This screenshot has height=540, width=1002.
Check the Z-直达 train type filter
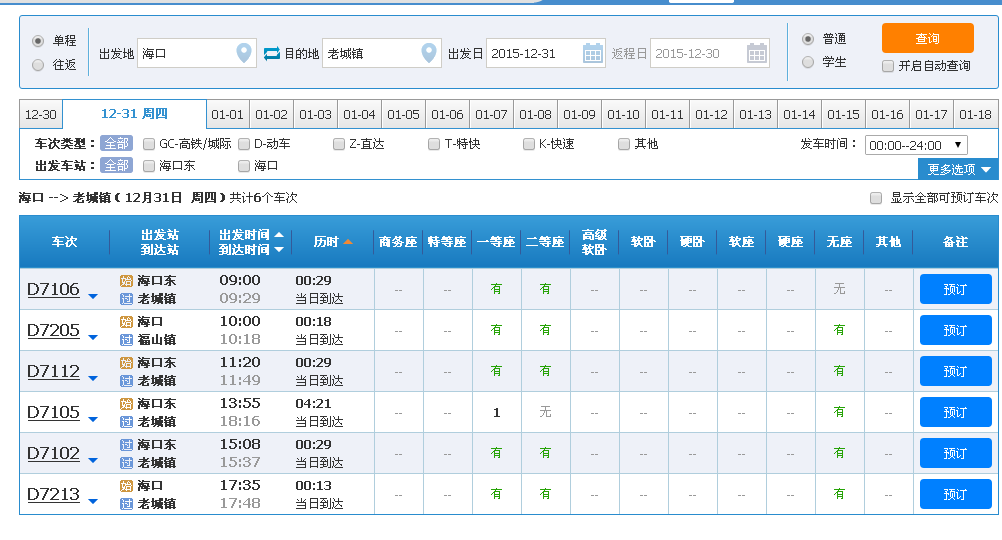(x=339, y=144)
